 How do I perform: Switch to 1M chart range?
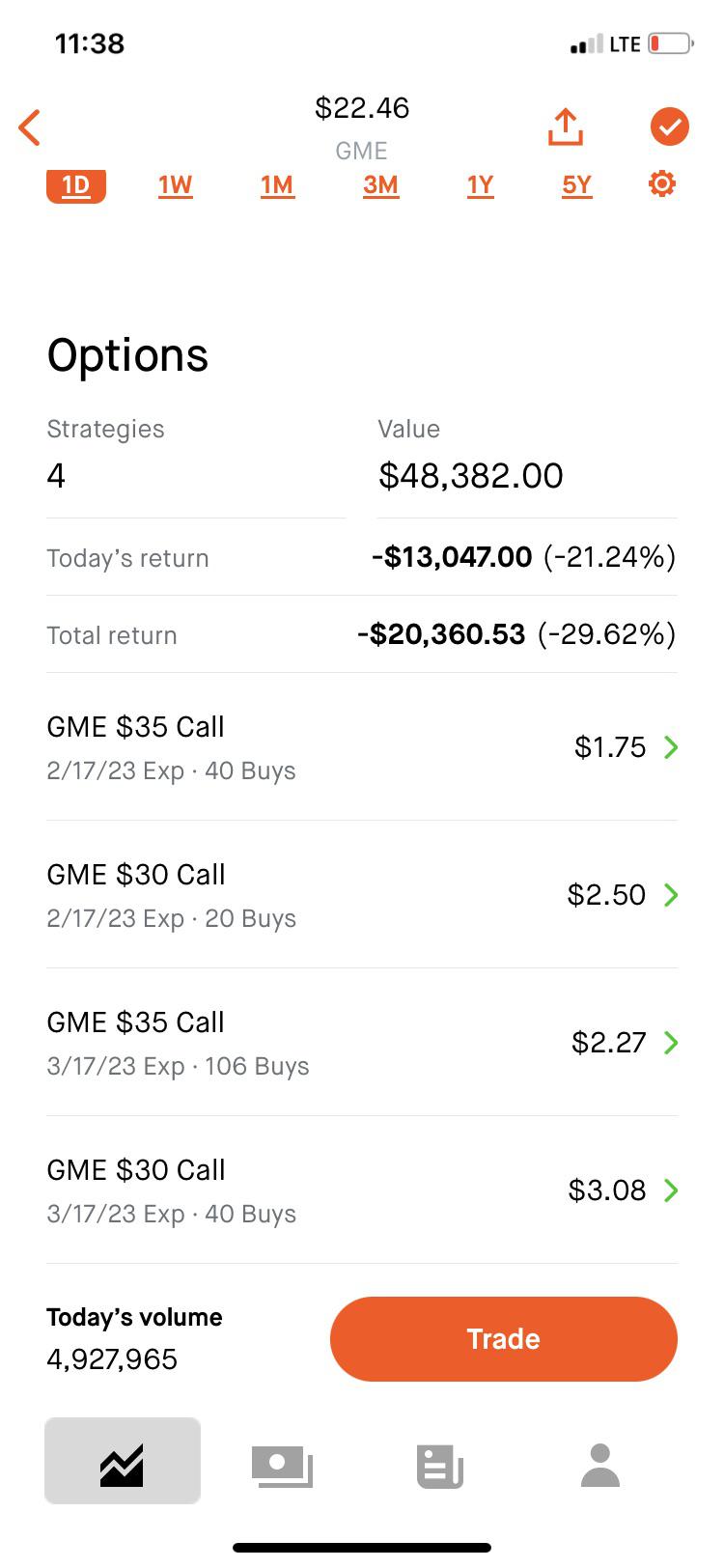(277, 184)
